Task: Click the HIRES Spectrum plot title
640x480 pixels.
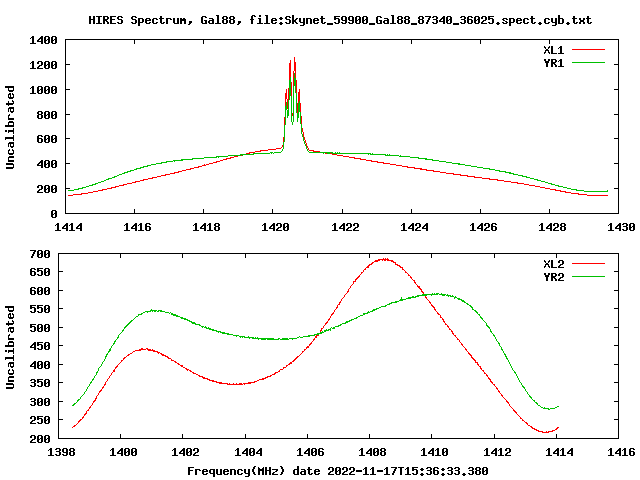Action: [340, 20]
